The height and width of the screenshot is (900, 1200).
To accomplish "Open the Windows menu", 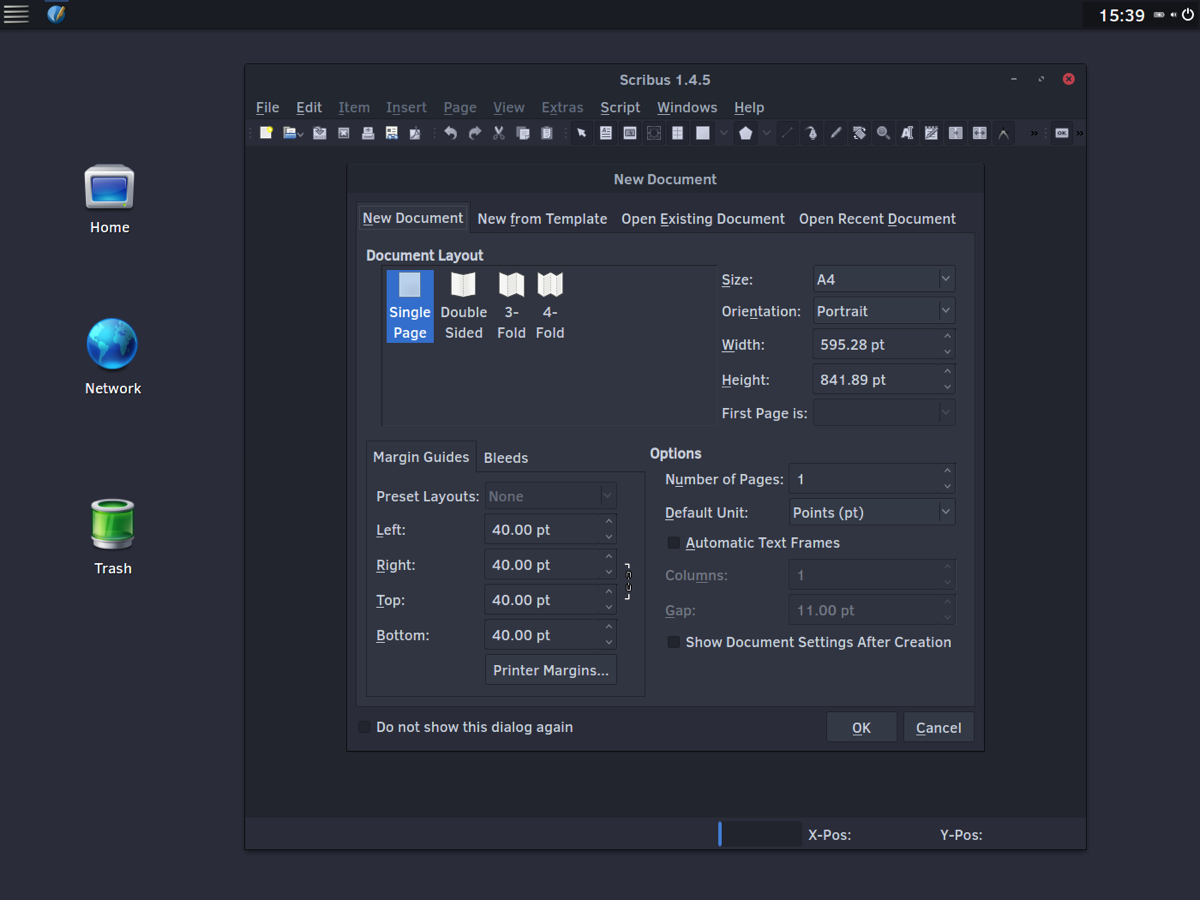I will point(687,107).
